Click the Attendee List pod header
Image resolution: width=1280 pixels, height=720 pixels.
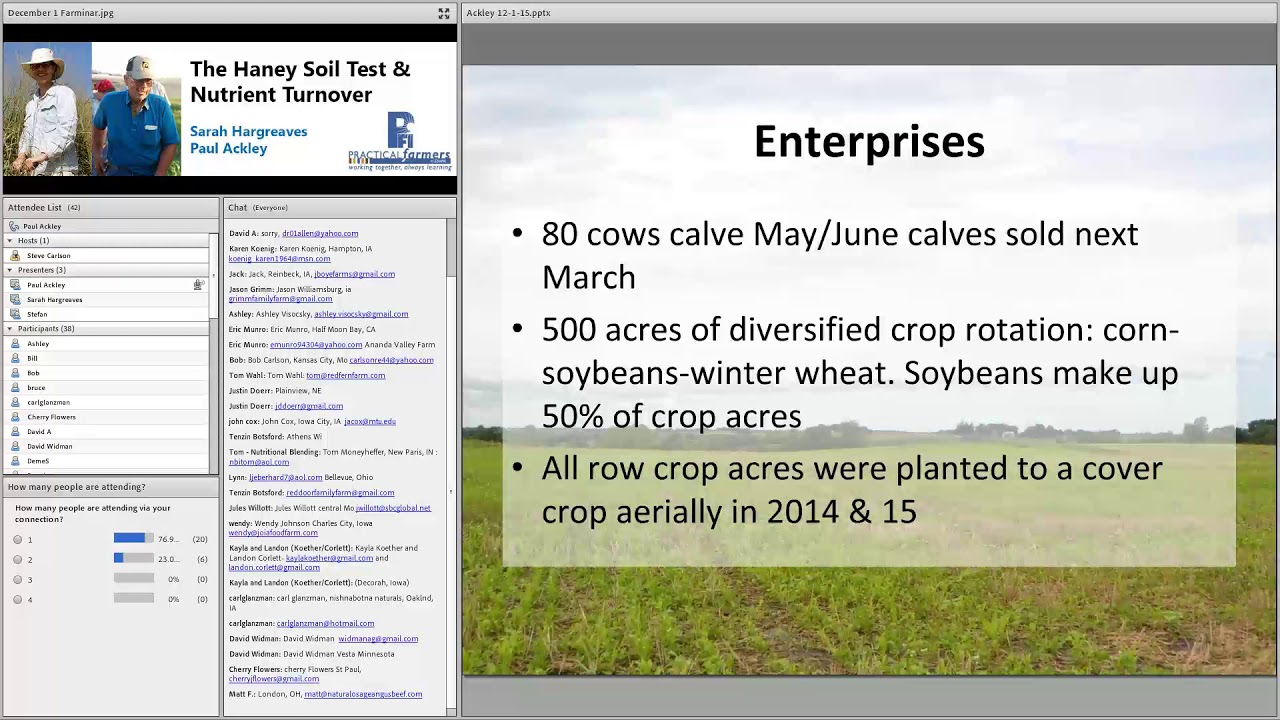tap(110, 207)
